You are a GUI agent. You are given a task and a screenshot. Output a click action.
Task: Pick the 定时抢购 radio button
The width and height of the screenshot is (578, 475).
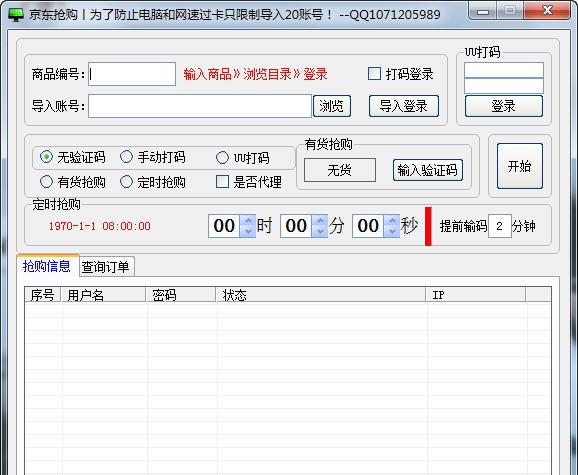[126, 182]
